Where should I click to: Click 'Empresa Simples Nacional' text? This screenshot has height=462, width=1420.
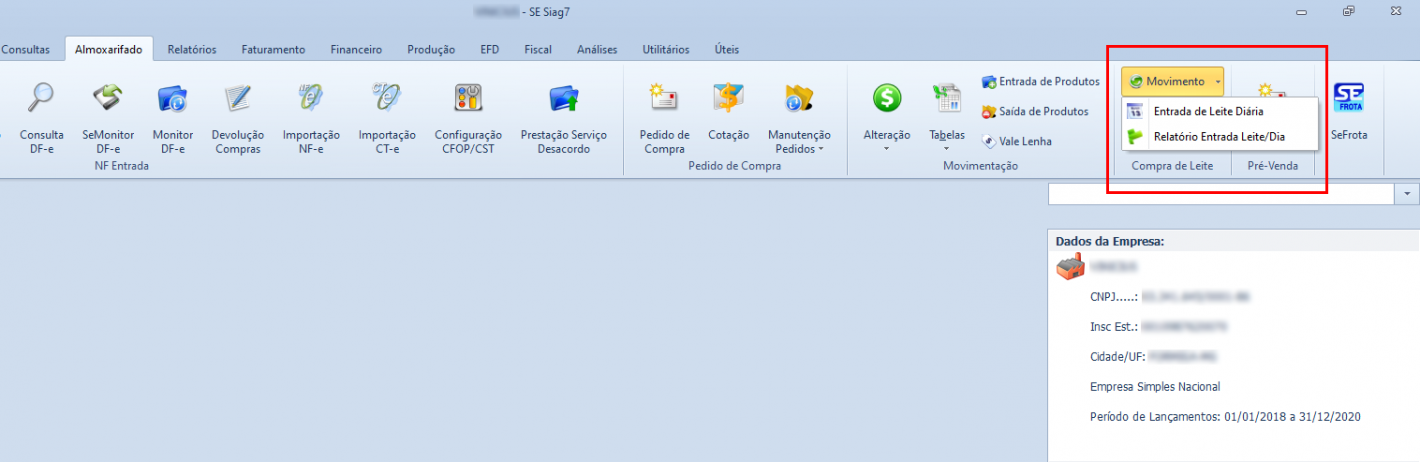1155,386
